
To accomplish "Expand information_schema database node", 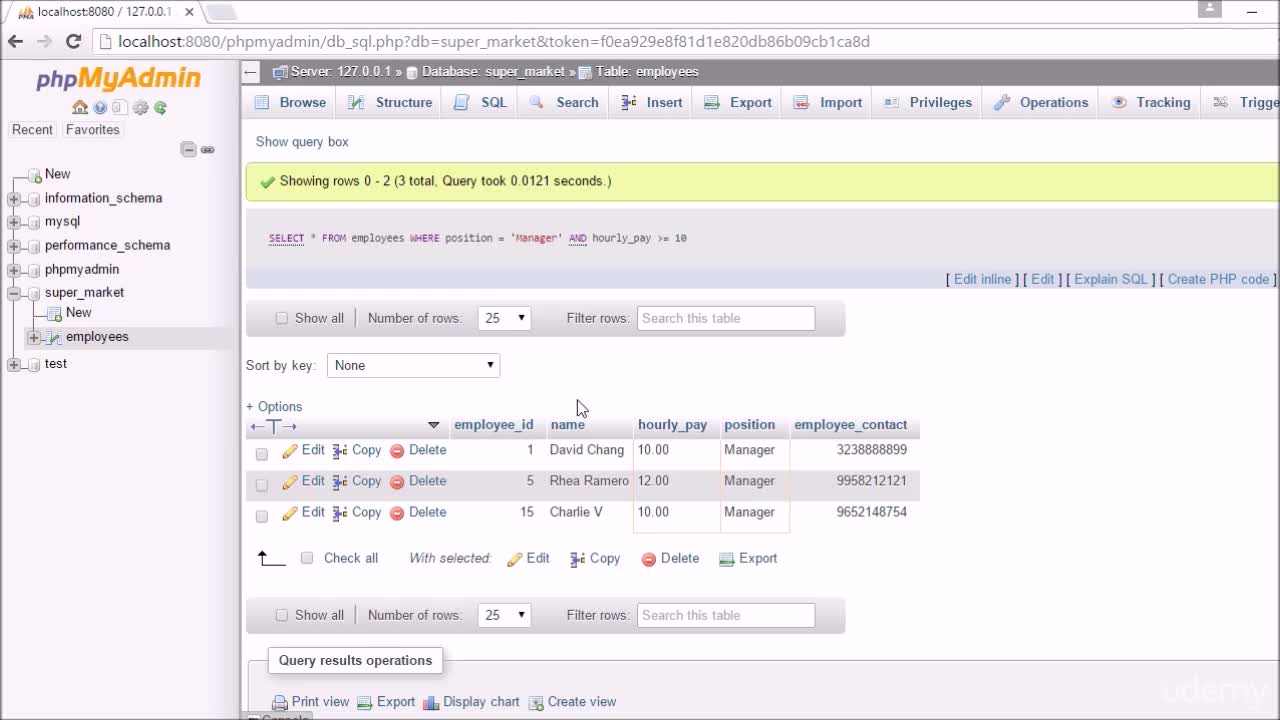I will coord(14,198).
